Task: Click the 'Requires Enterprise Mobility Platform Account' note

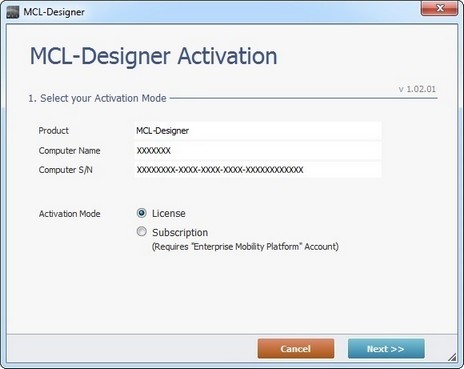Action: 245,247
